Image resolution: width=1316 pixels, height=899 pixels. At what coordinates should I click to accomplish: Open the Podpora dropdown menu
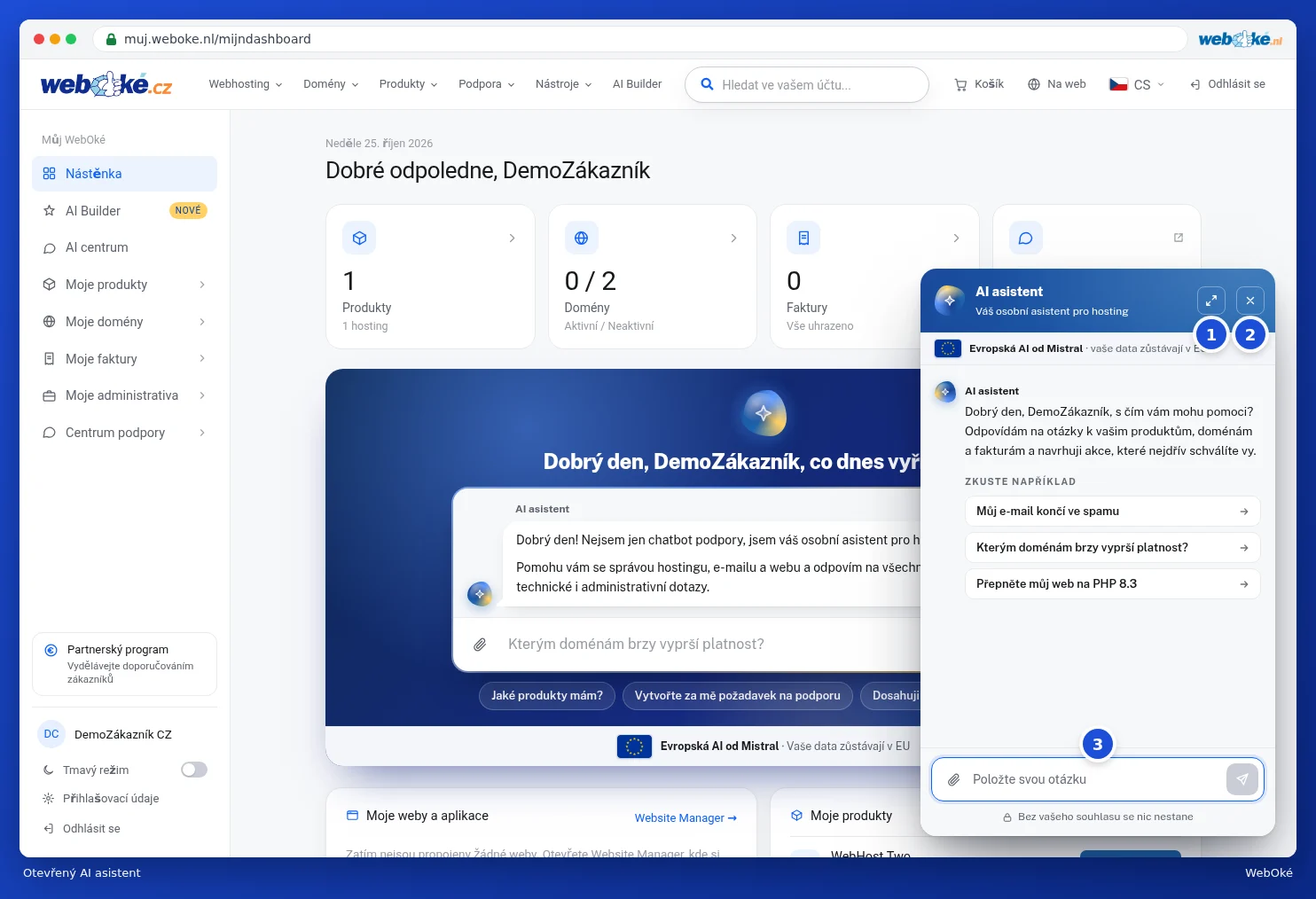click(487, 84)
